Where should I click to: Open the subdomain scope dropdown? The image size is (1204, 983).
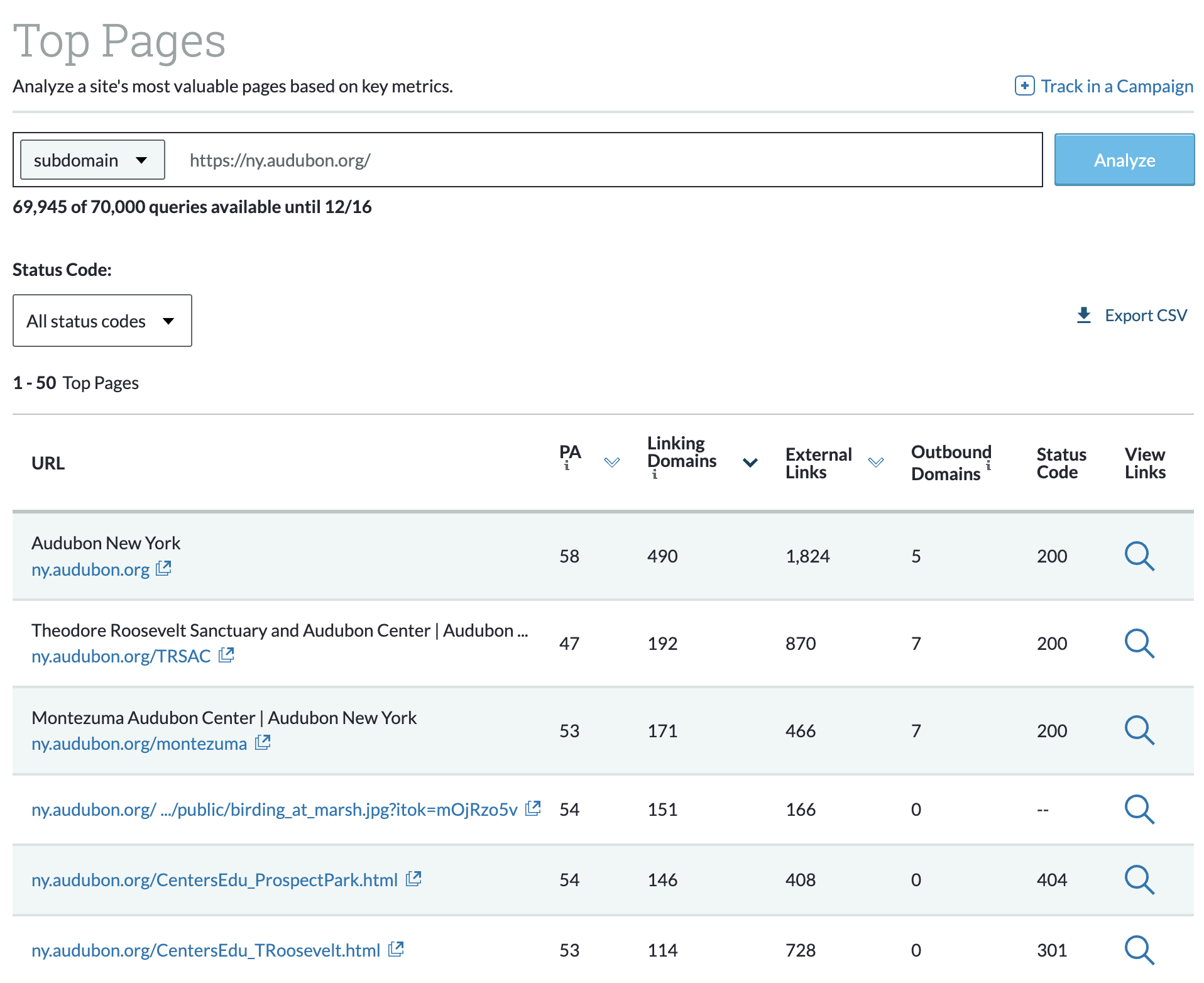[x=92, y=160]
